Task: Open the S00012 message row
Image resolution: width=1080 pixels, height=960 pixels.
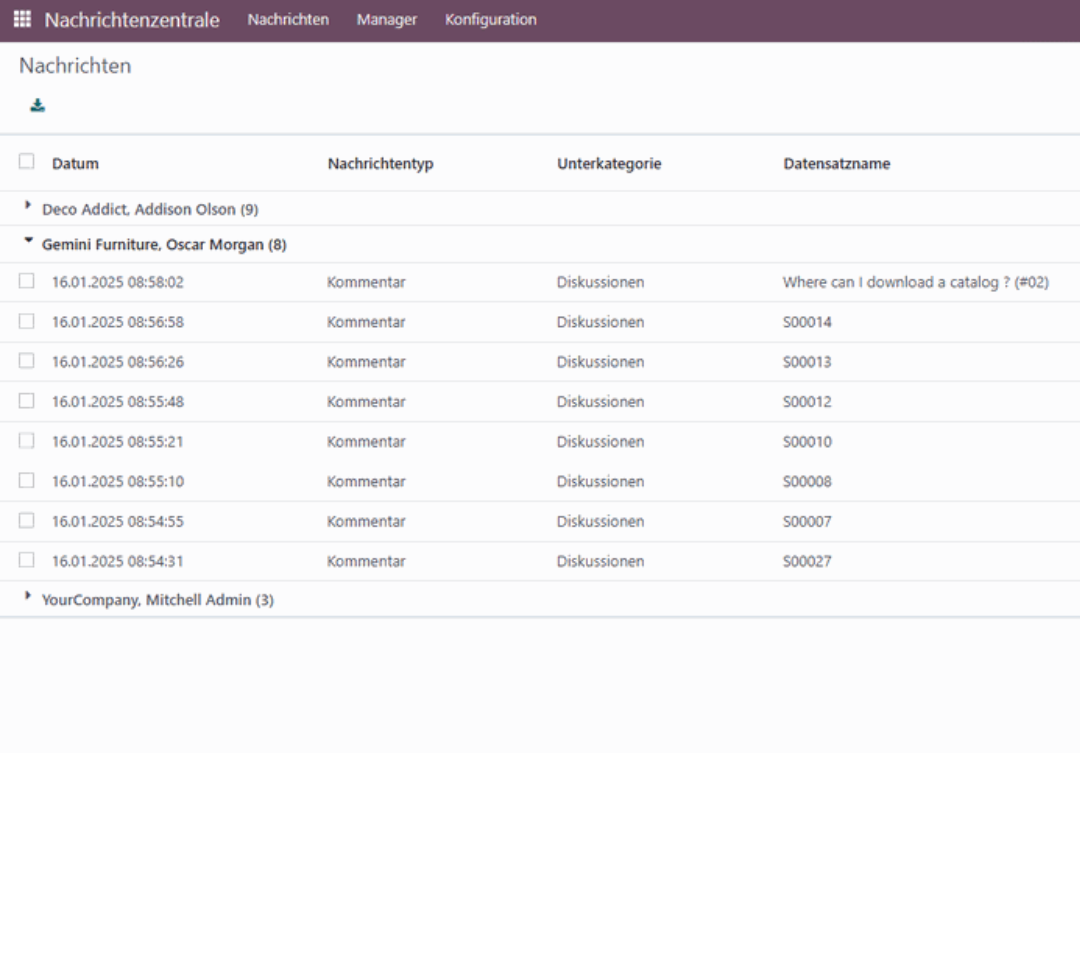Action: point(807,401)
